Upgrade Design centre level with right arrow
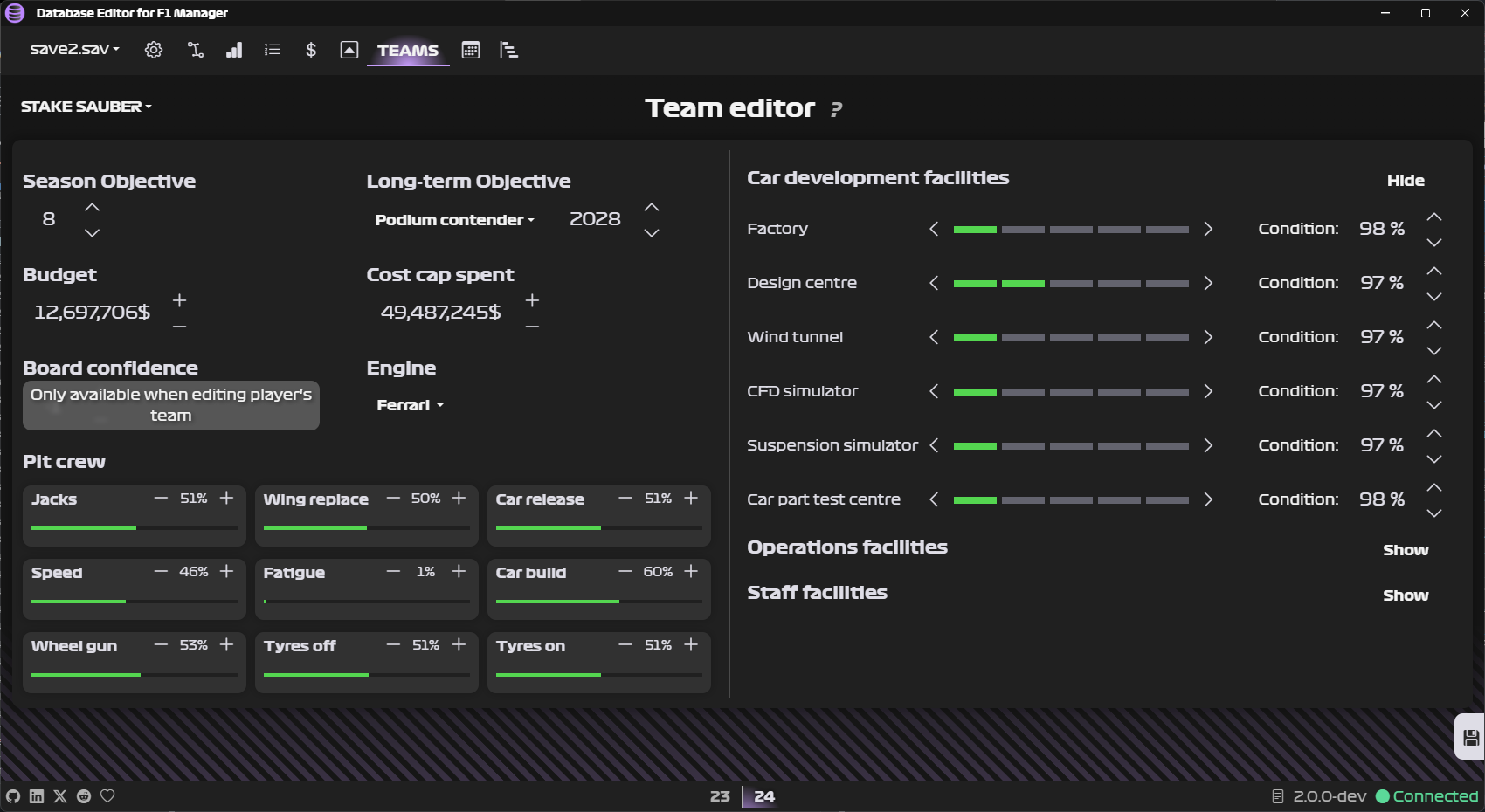 click(x=1208, y=283)
